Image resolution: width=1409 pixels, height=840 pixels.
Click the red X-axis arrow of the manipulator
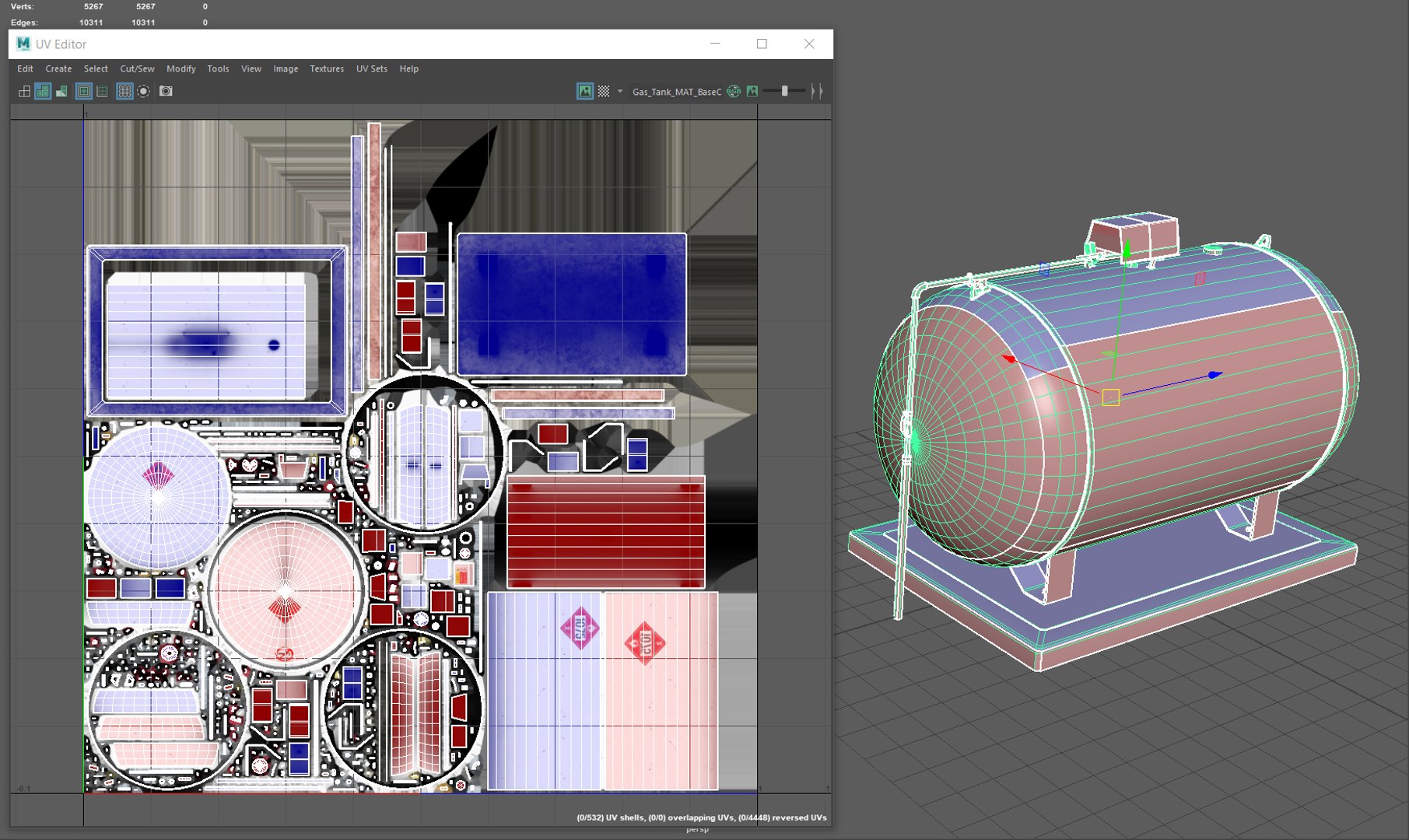coord(1008,359)
